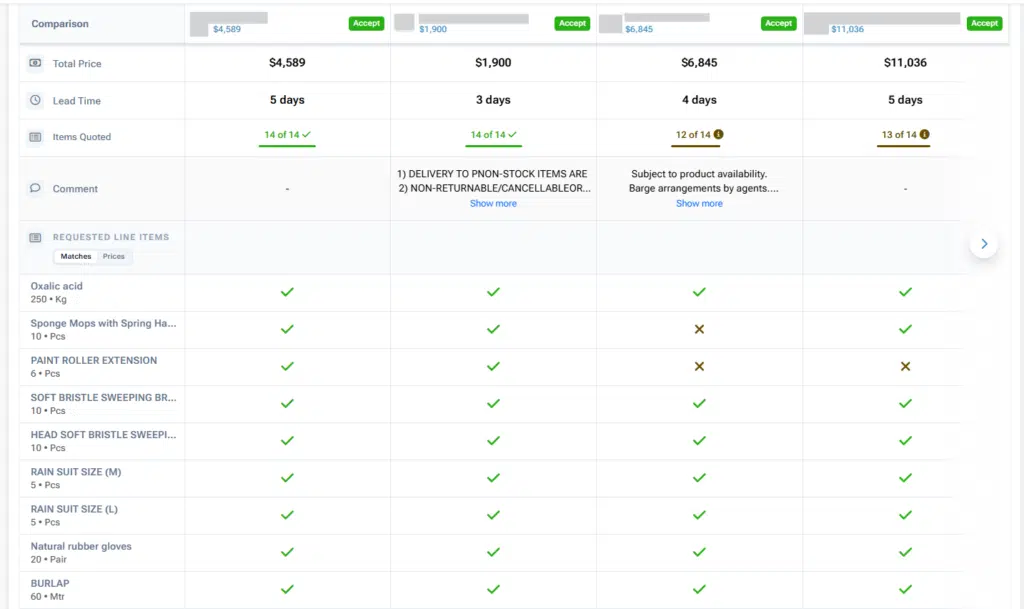
Task: Accept the $6,845 supplier quote
Action: coord(778,23)
